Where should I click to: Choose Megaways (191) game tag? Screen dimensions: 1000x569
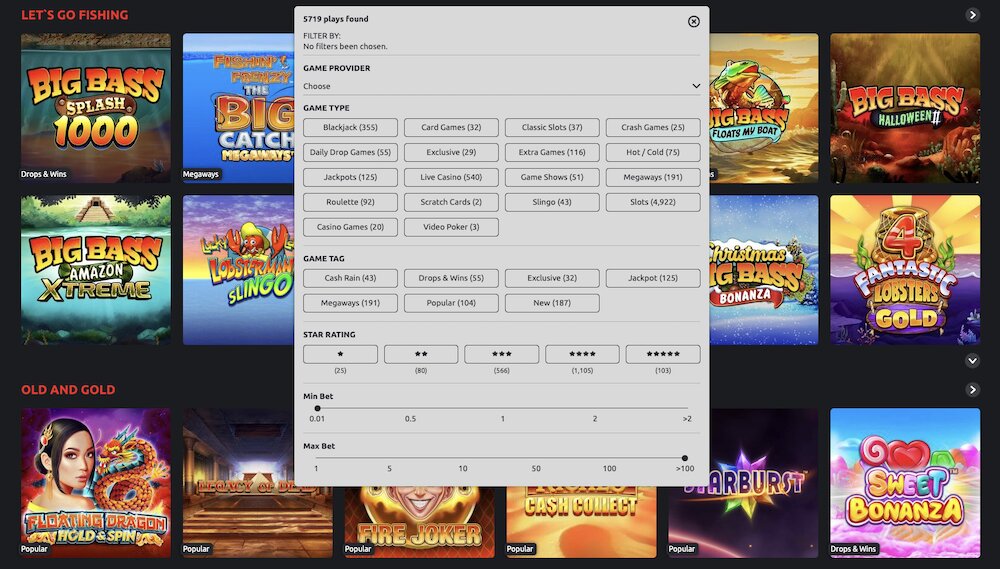350,302
